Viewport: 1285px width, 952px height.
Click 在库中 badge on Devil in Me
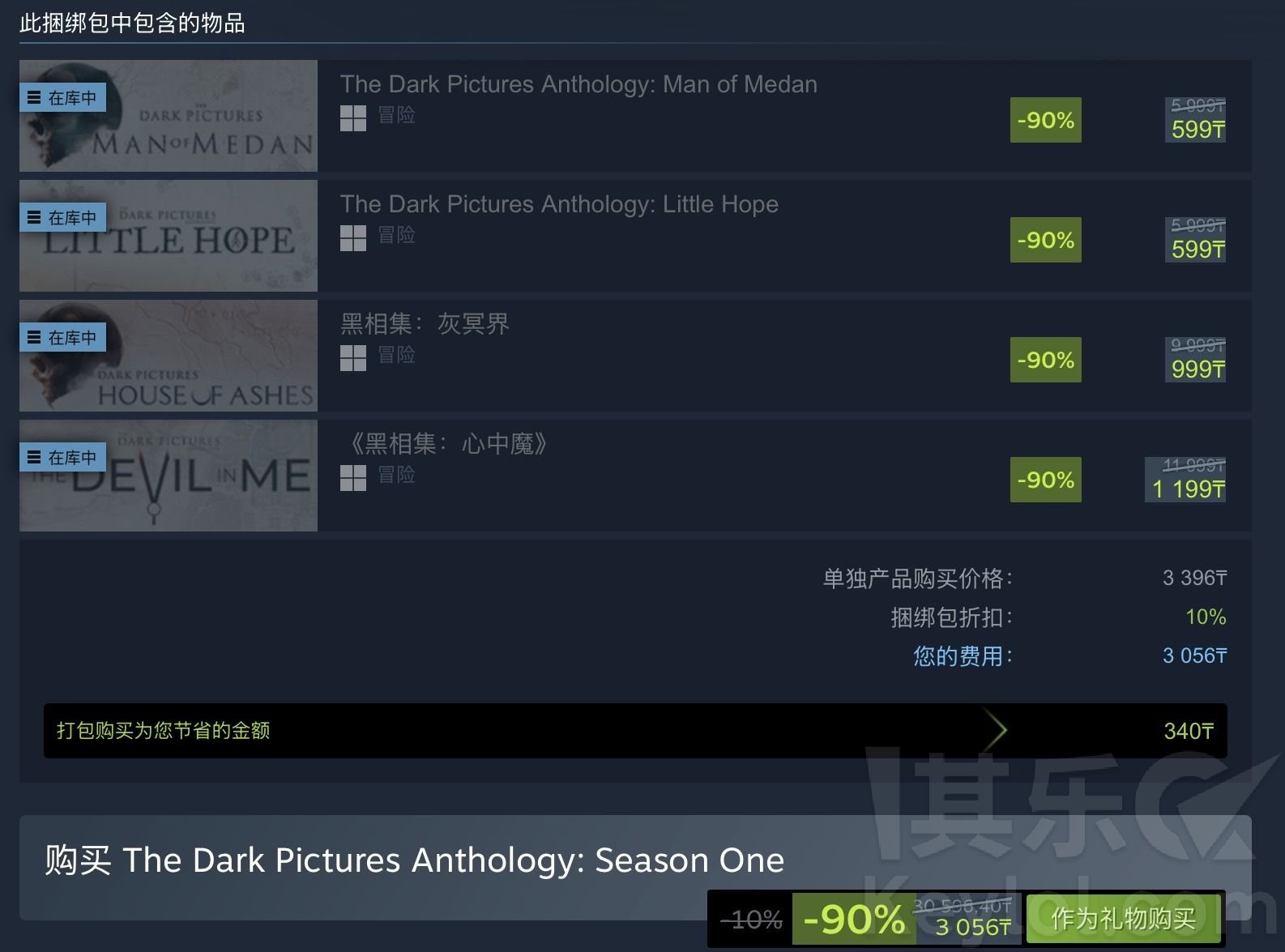coord(62,457)
